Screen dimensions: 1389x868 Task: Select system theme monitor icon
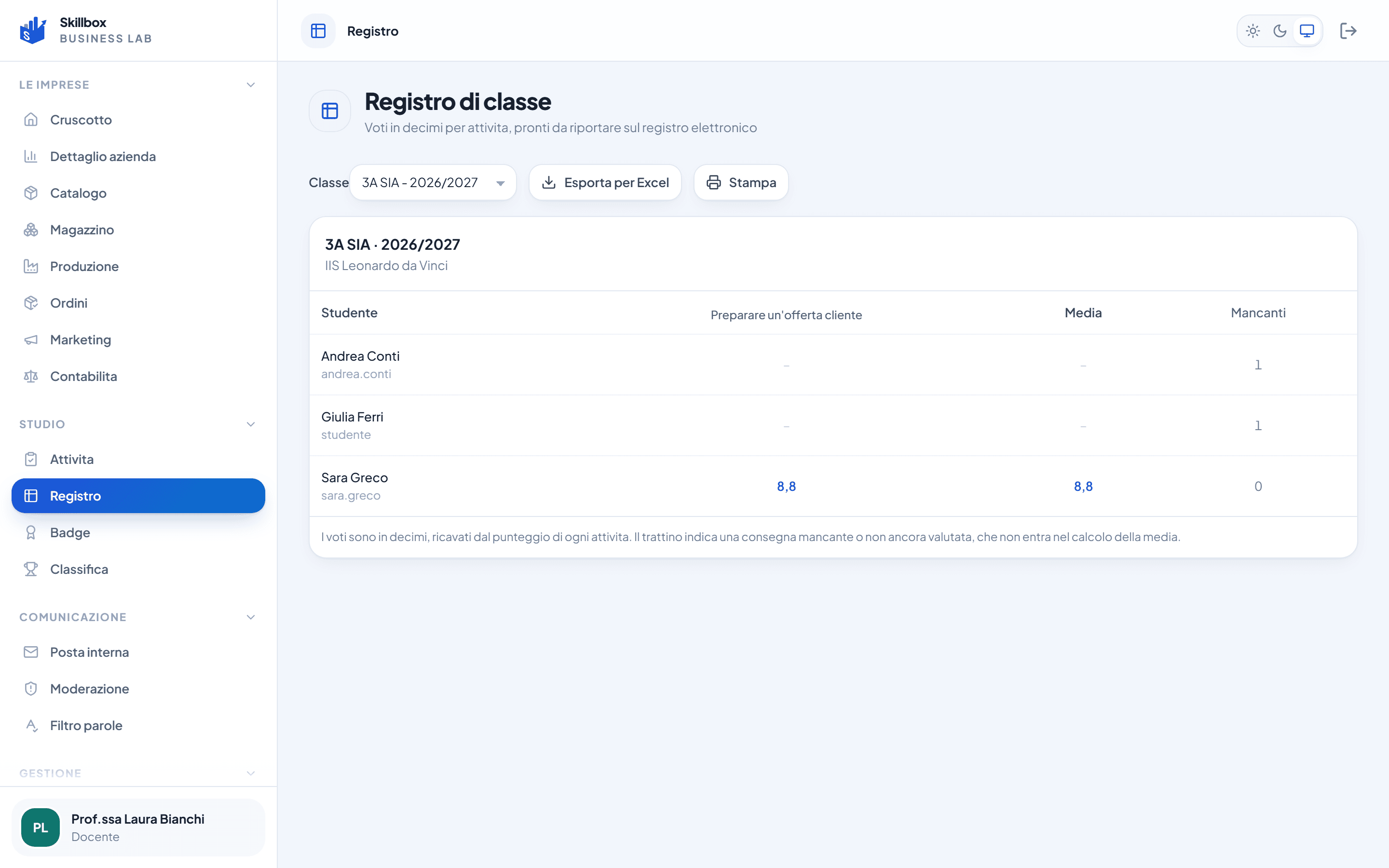1307,31
